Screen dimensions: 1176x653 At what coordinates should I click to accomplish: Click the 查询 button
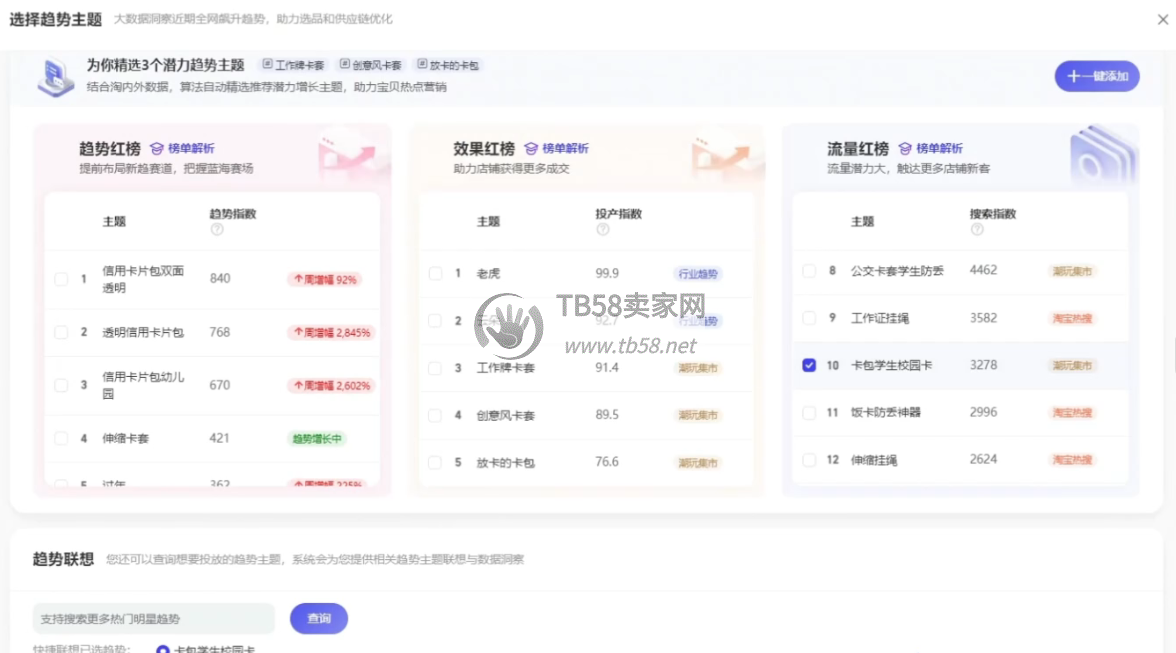pos(319,619)
